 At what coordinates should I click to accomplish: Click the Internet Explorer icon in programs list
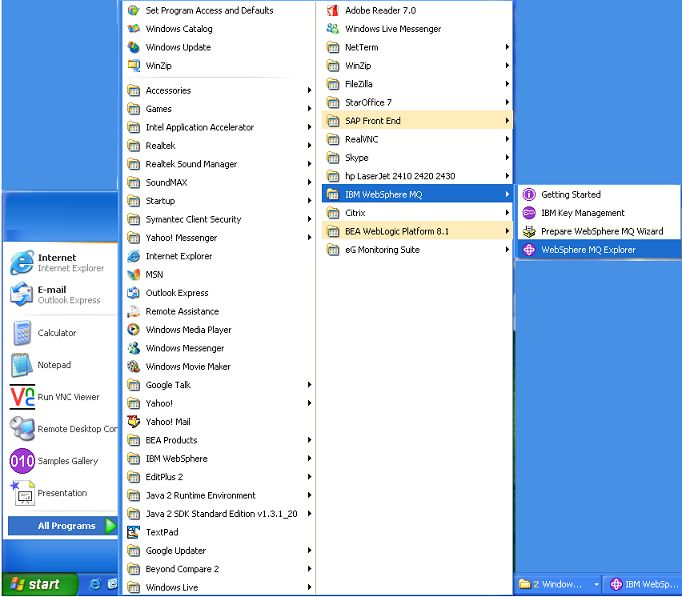click(134, 257)
